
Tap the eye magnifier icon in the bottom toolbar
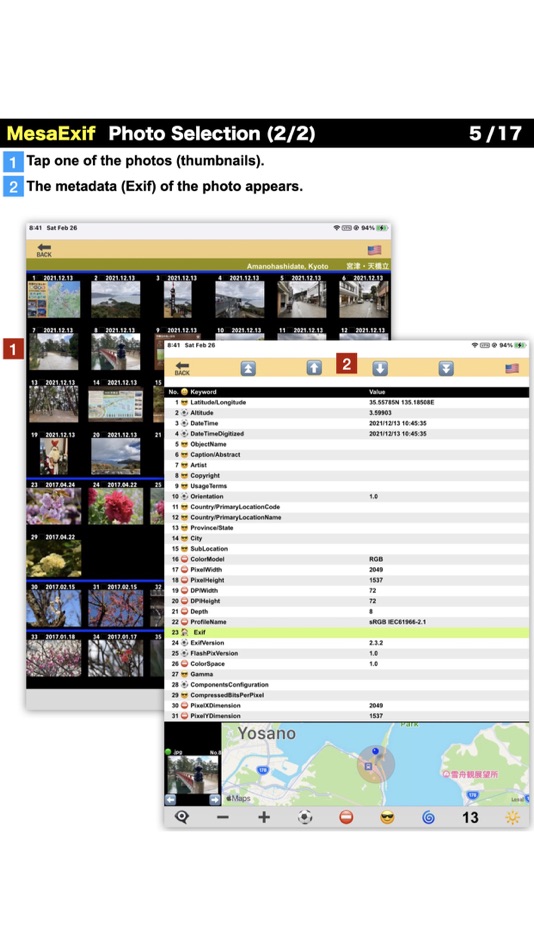[x=181, y=817]
